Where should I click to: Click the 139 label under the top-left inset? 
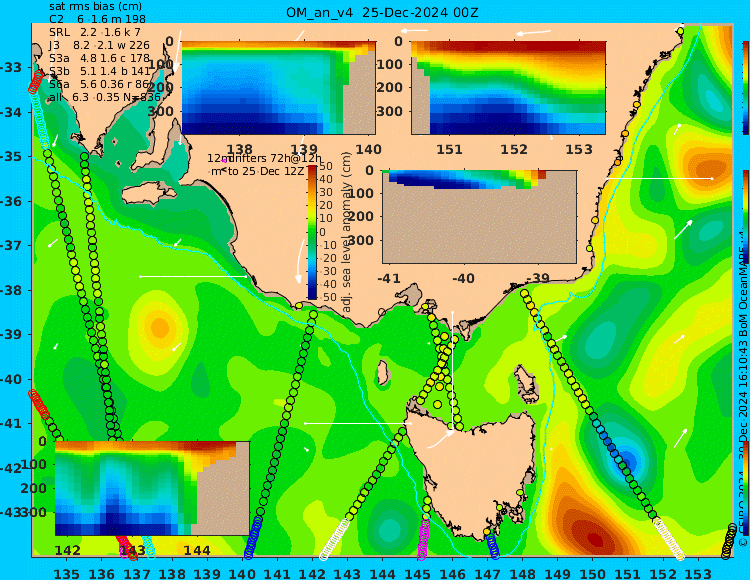pos(304,149)
